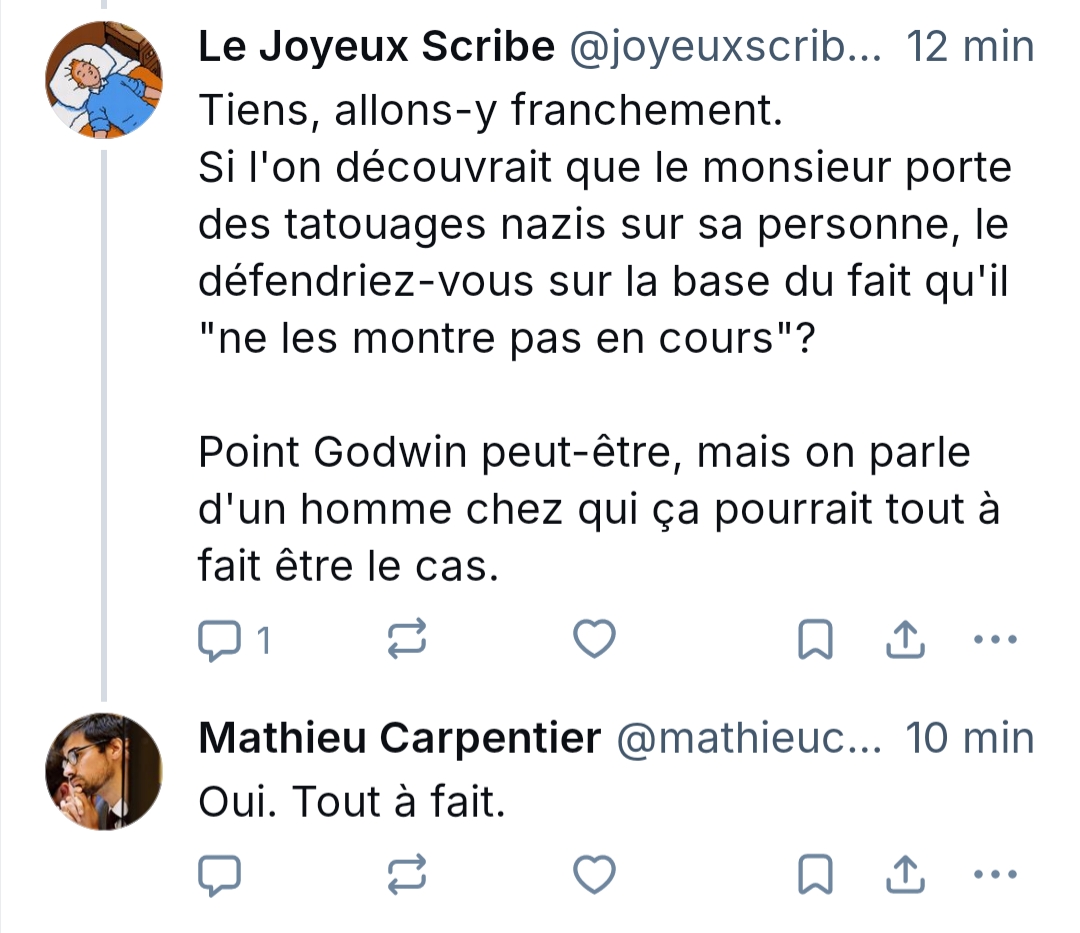Open Le Joyeux Scribe display name
This screenshot has width=1080, height=933.
(x=376, y=47)
